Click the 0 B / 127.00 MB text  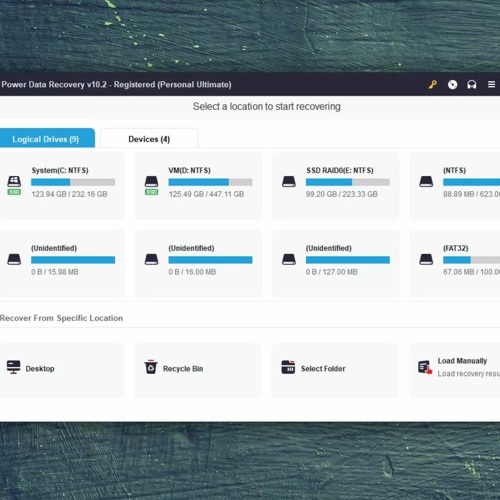pos(332,272)
